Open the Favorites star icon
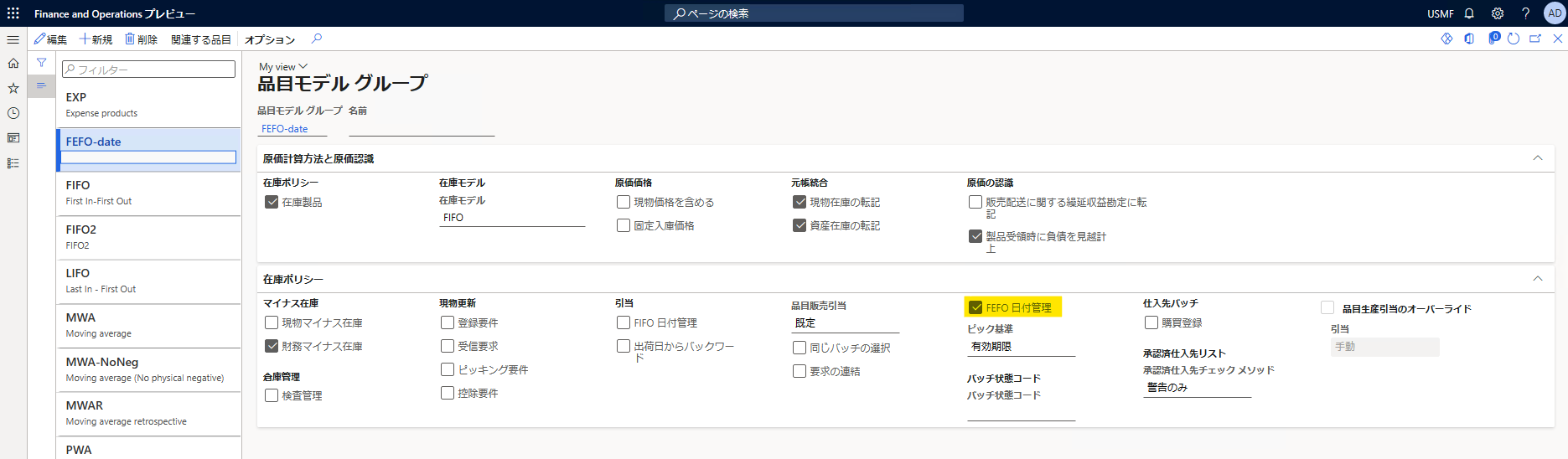The width and height of the screenshot is (1568, 459). 13,88
